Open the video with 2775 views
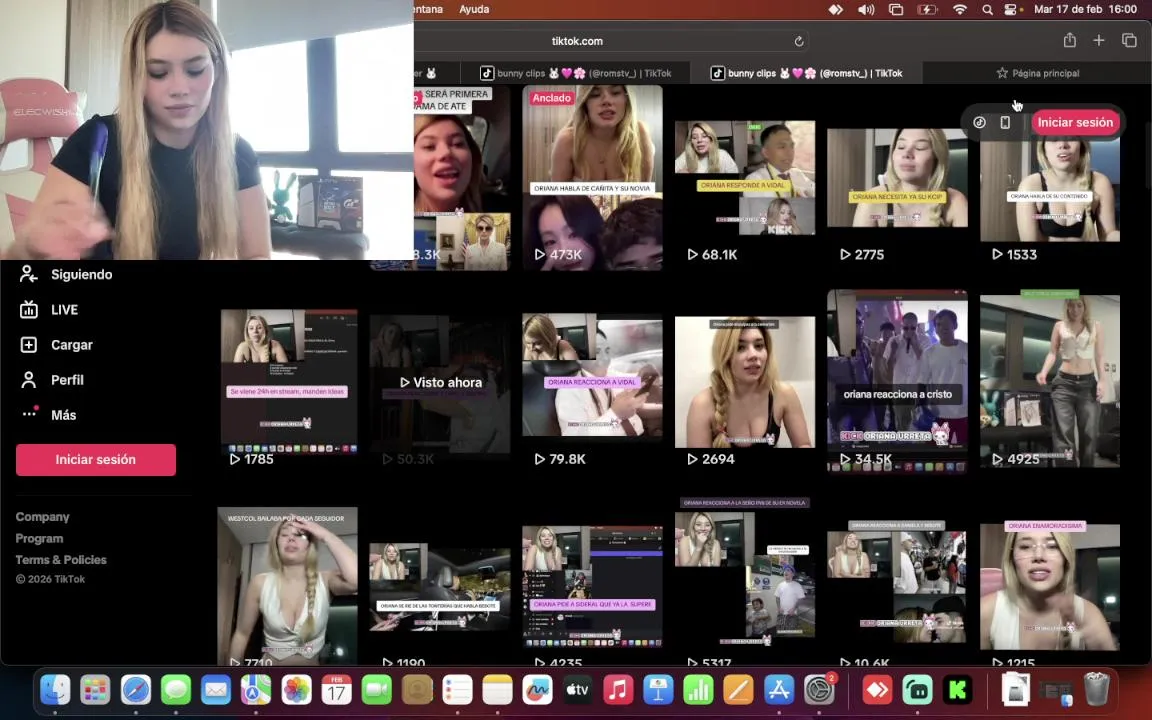1152x720 pixels. (x=897, y=178)
